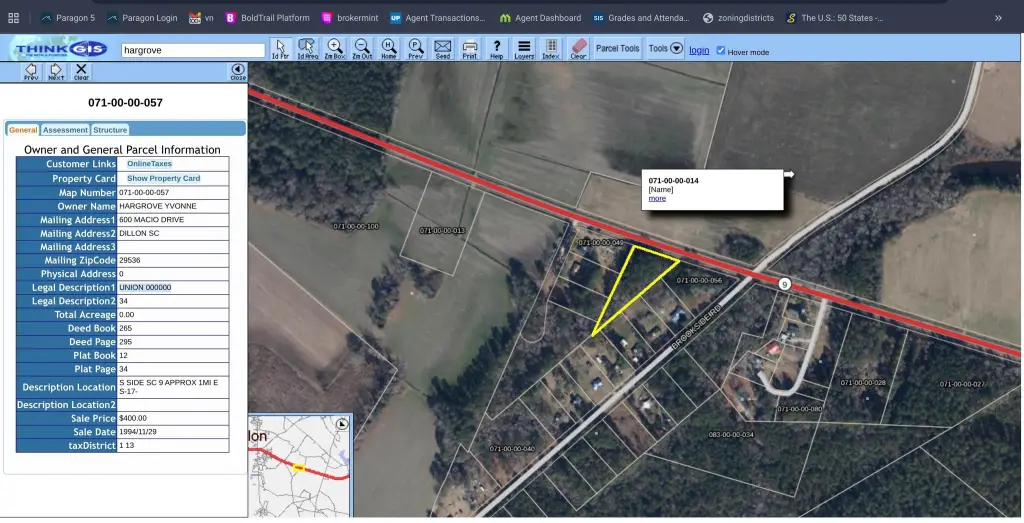Open Paragon 5 bookmark
1024x523 pixels.
tap(68, 18)
